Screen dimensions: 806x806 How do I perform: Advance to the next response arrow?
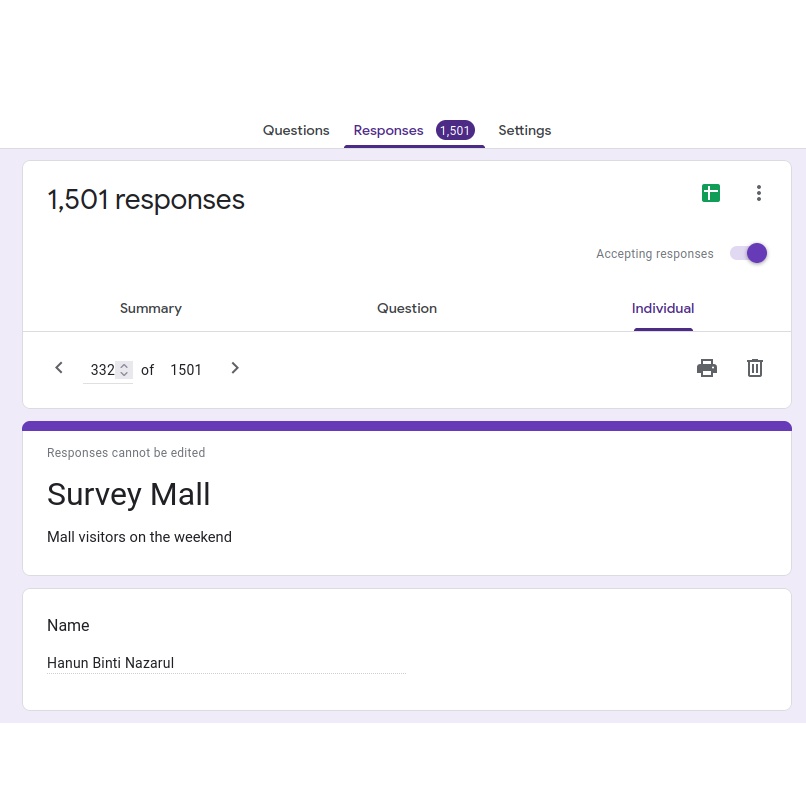point(235,368)
